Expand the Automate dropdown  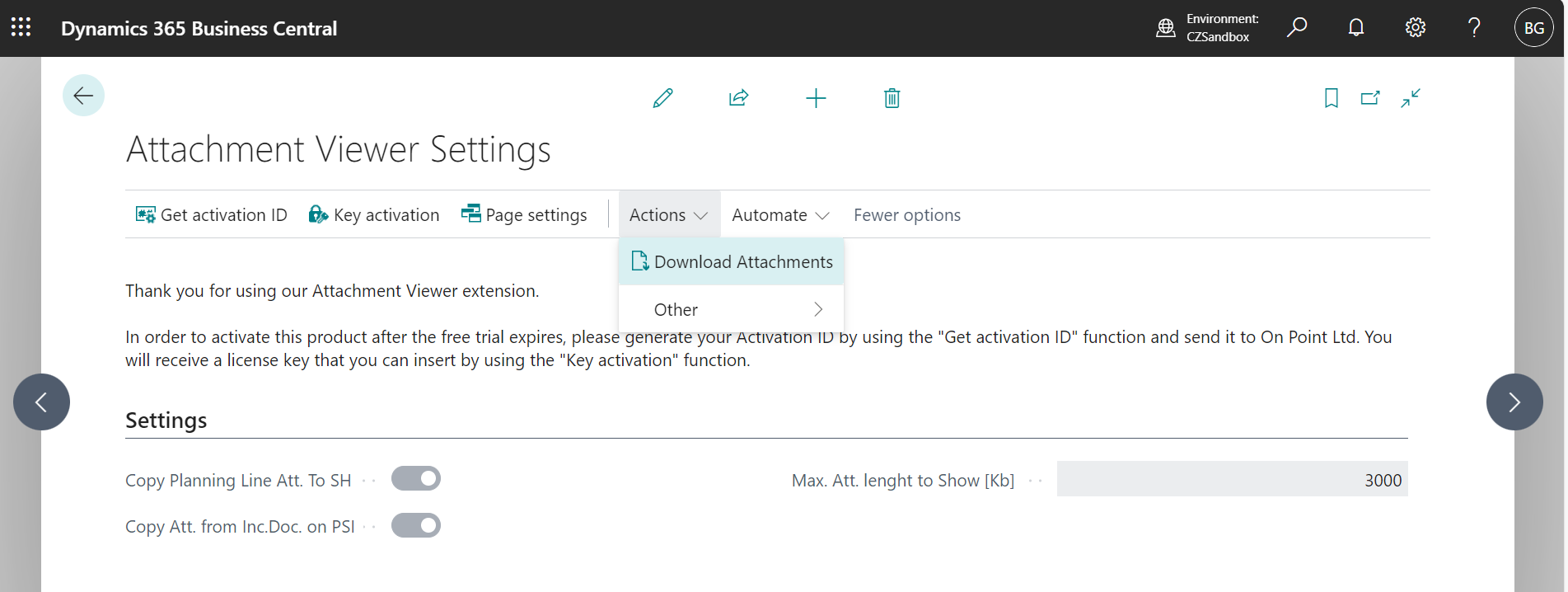pos(779,215)
